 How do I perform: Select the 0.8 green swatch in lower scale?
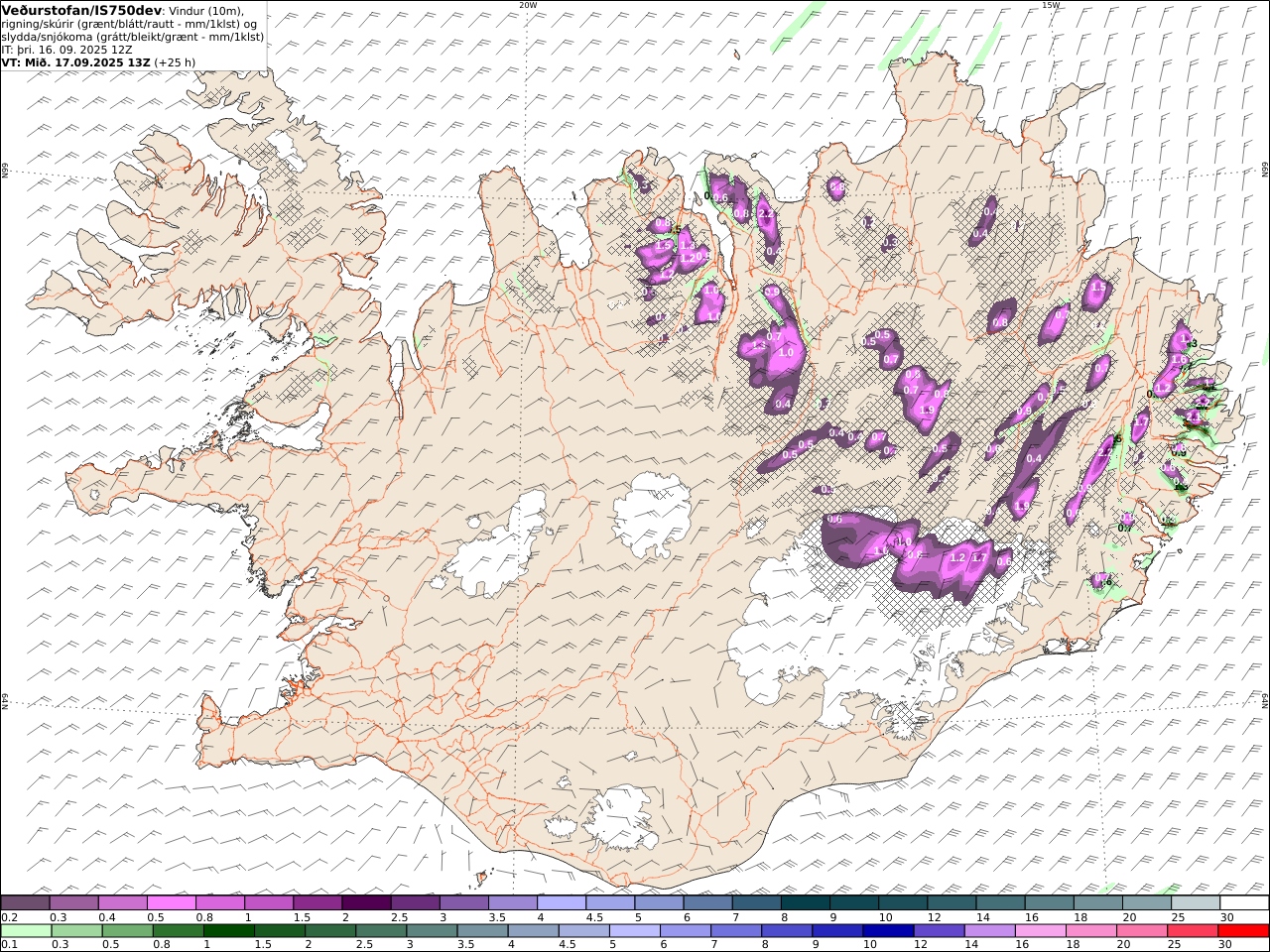pos(178,931)
